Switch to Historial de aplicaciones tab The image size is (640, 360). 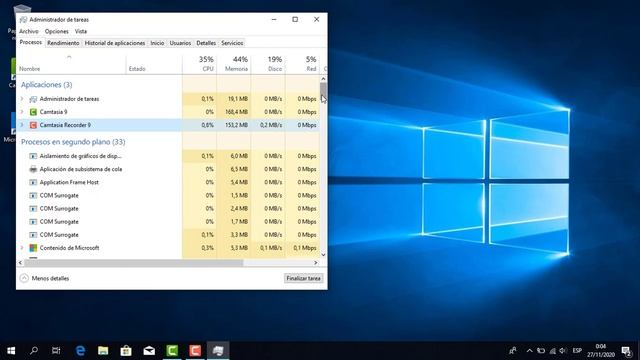pyautogui.click(x=115, y=43)
